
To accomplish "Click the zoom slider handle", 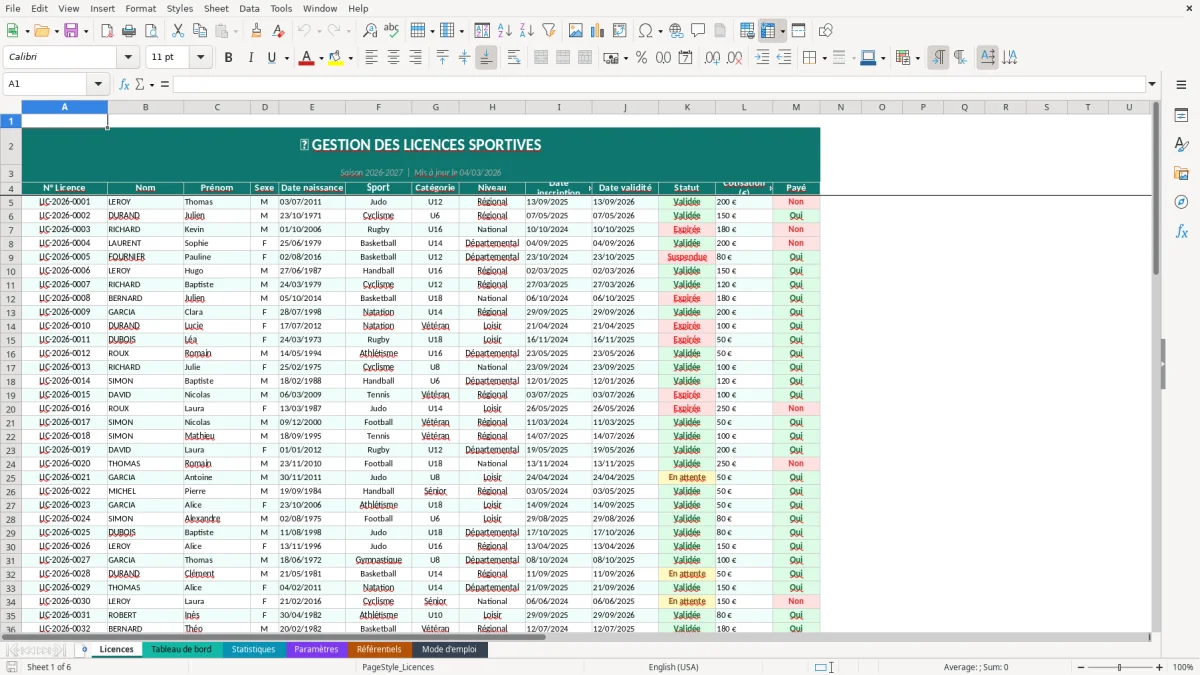I will click(1119, 667).
